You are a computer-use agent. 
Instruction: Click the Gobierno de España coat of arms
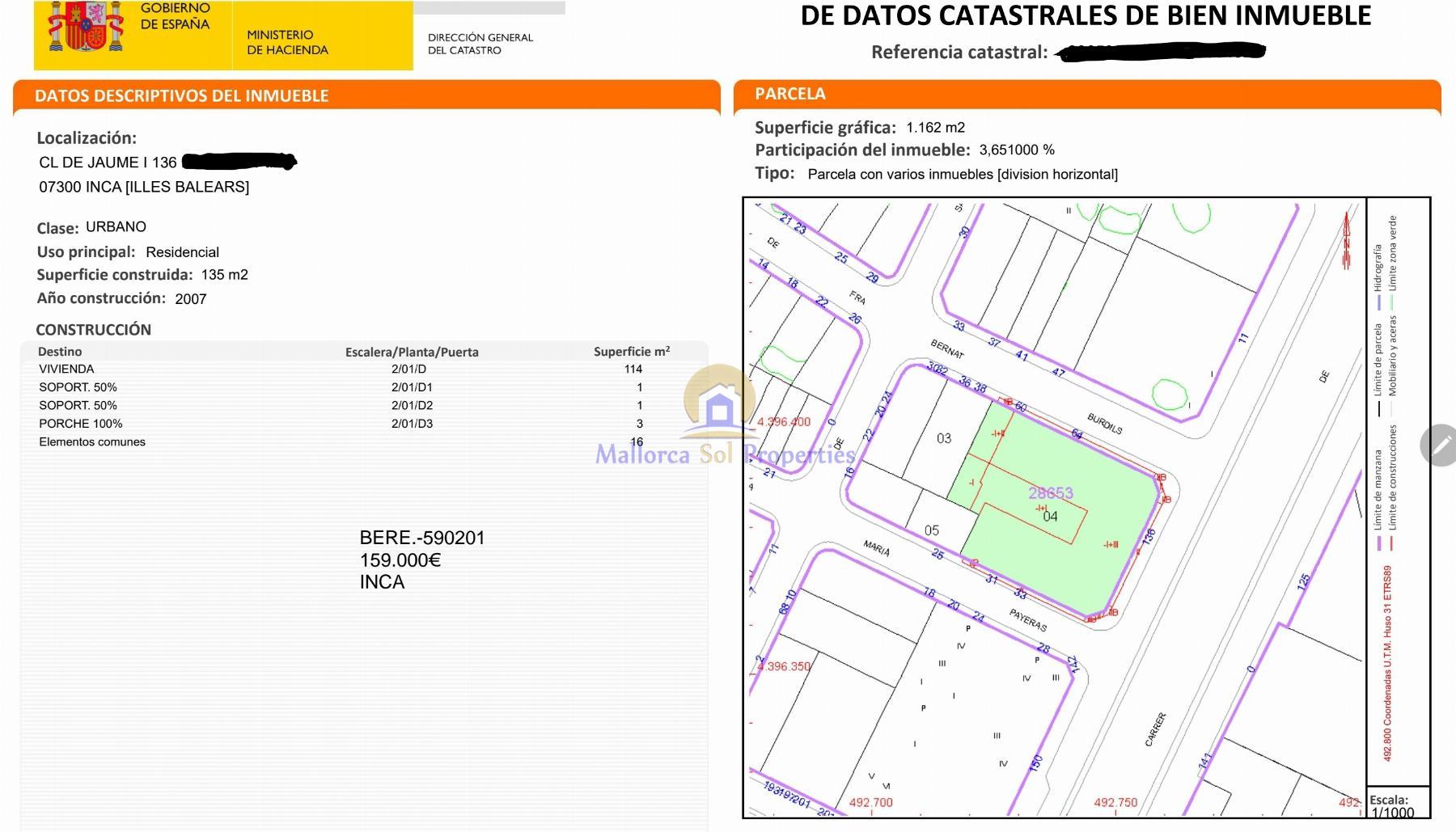(85, 27)
